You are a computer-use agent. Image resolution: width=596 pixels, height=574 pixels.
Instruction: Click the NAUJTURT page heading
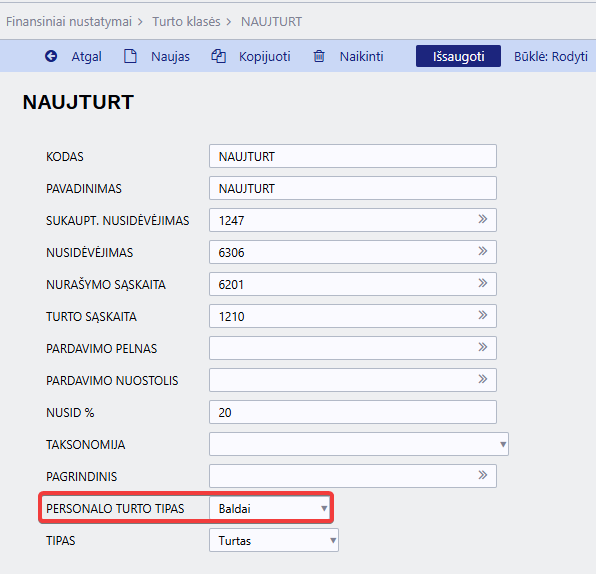pyautogui.click(x=78, y=102)
